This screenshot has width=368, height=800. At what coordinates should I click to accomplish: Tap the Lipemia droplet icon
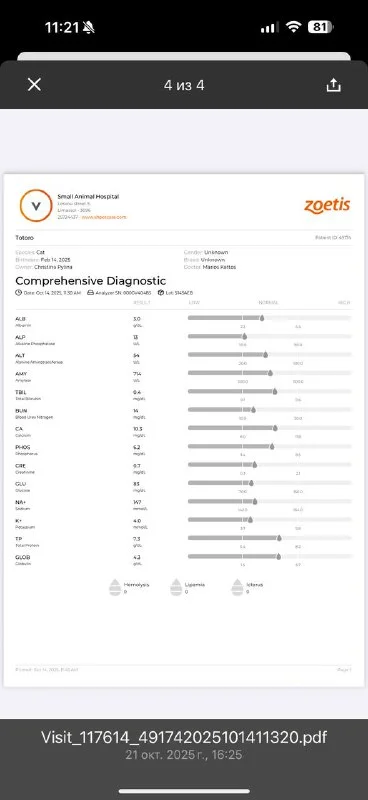point(176,587)
